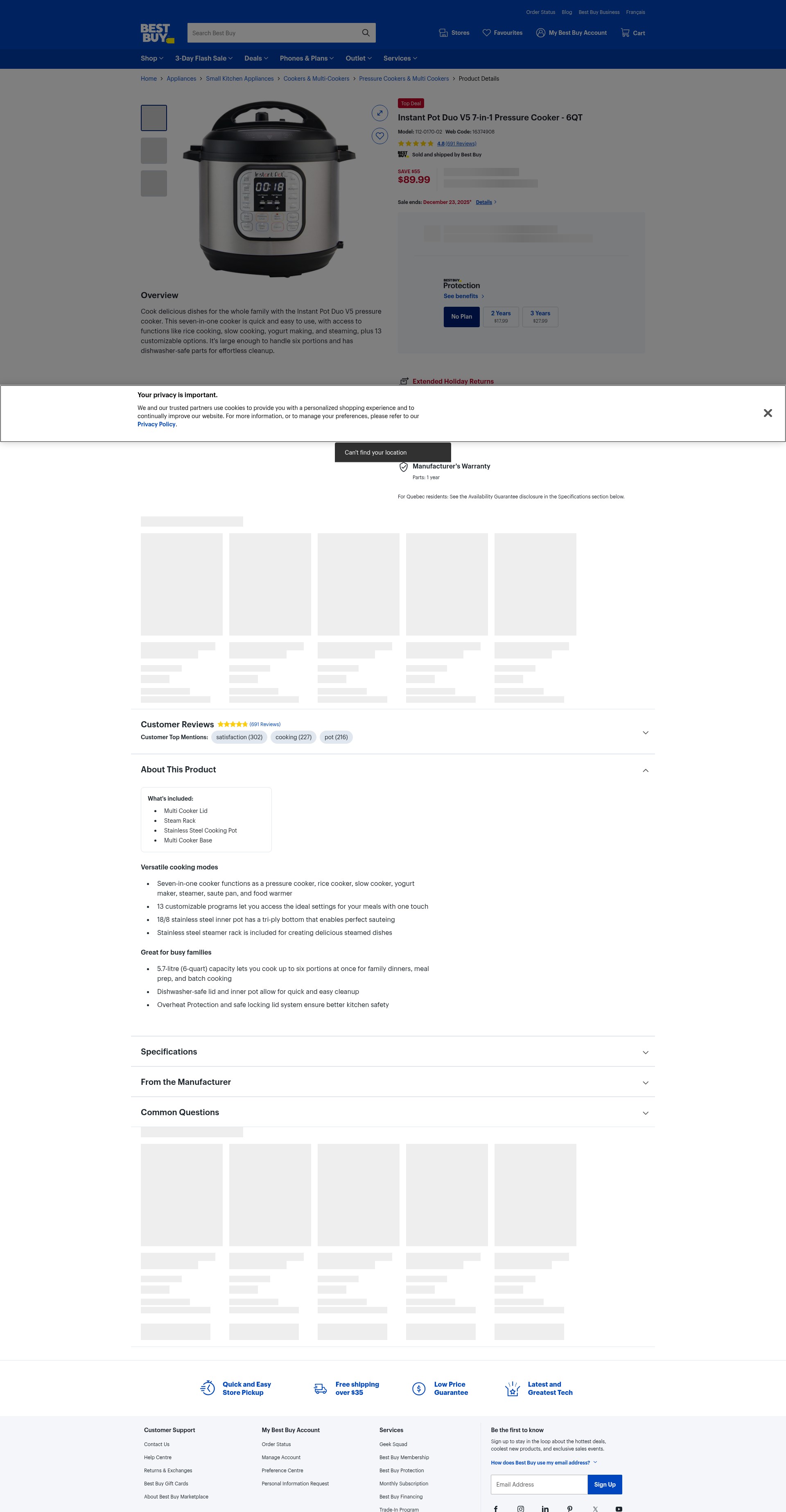Select the second product thumbnail
This screenshot has height=1512, width=786.
tap(154, 151)
